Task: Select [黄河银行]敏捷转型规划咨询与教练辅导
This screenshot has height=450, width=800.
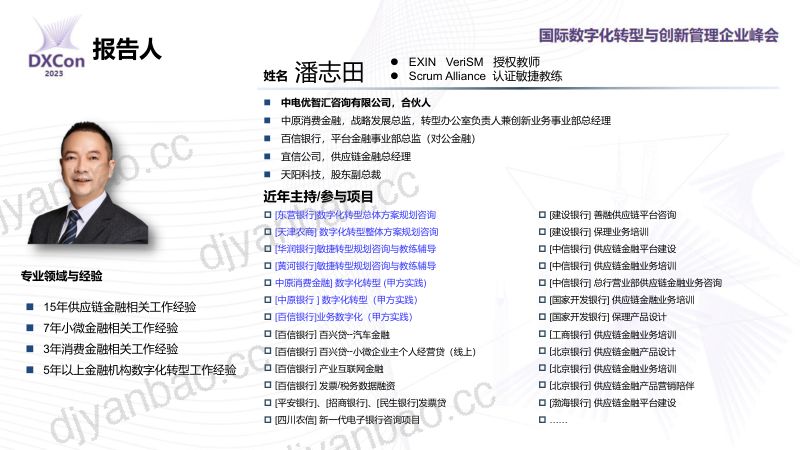Action: [355, 266]
